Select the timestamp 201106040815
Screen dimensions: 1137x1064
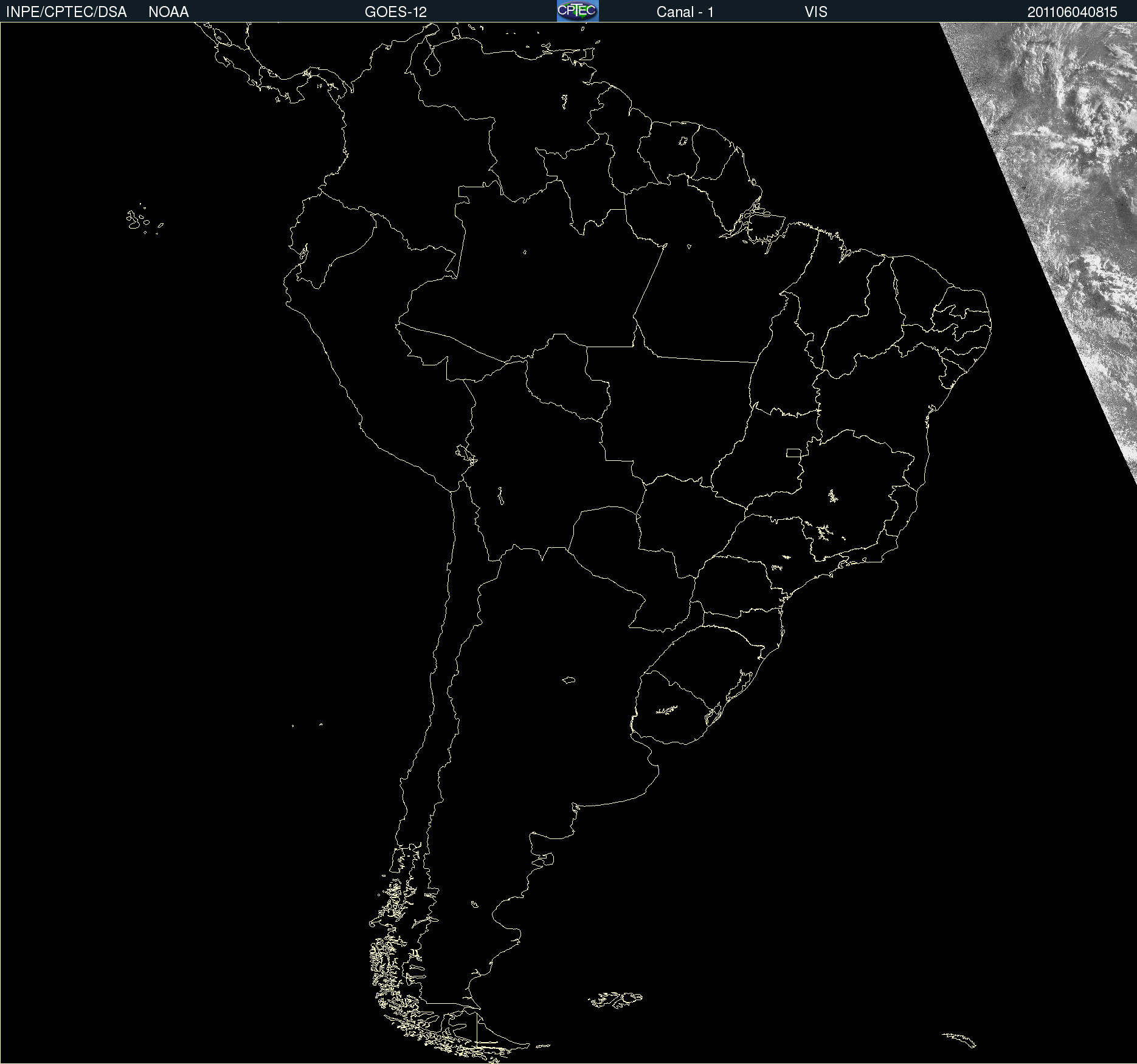(1073, 12)
